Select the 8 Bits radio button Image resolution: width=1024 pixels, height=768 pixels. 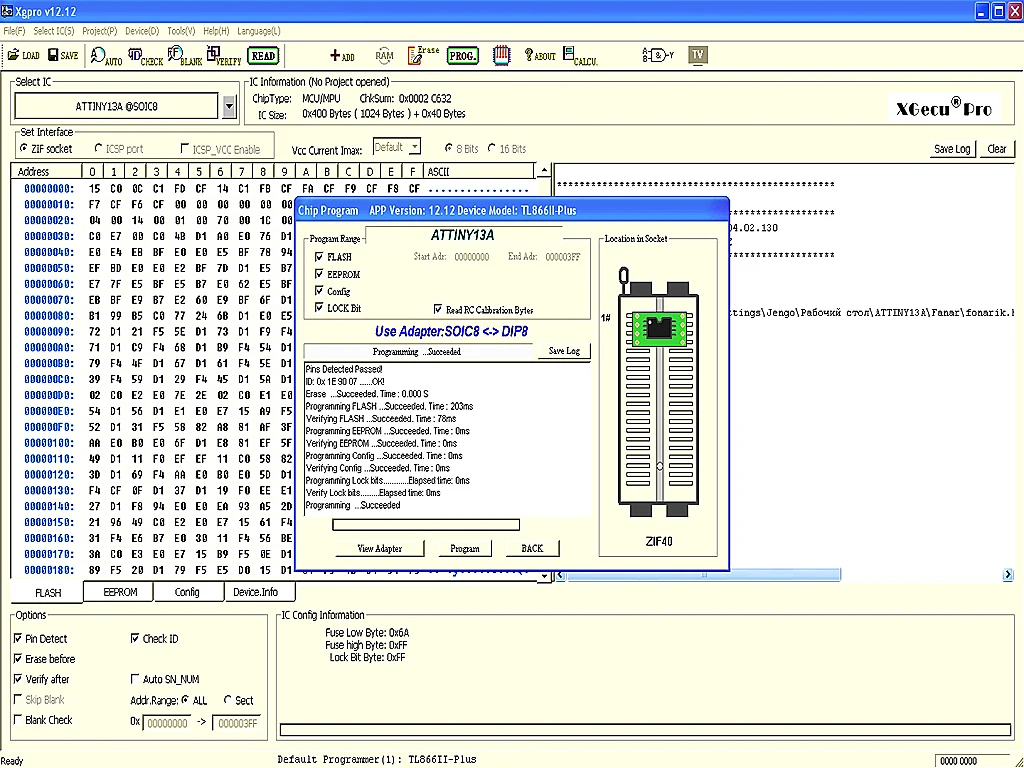[449, 148]
